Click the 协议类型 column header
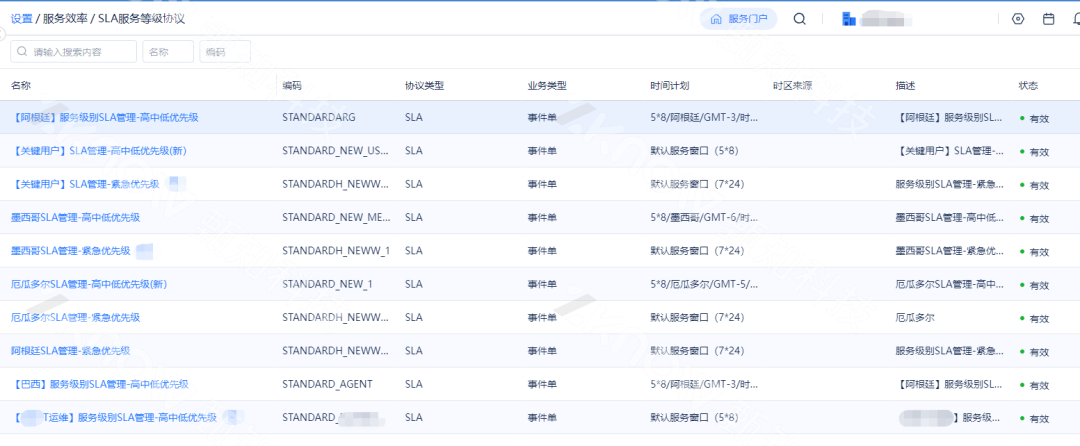 tap(423, 86)
